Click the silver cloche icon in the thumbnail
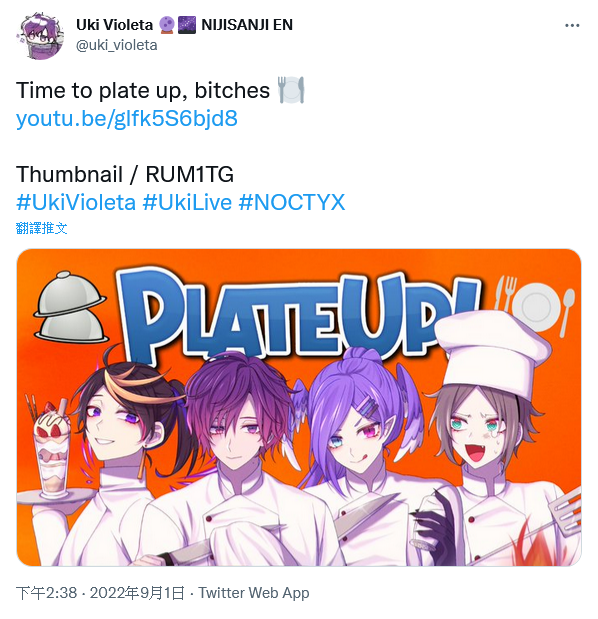The image size is (598, 619). (70, 307)
